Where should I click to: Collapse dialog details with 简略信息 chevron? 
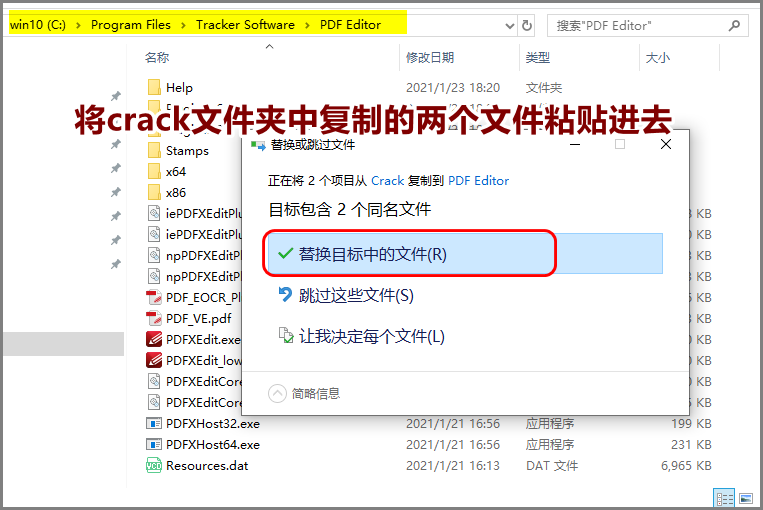pos(277,393)
